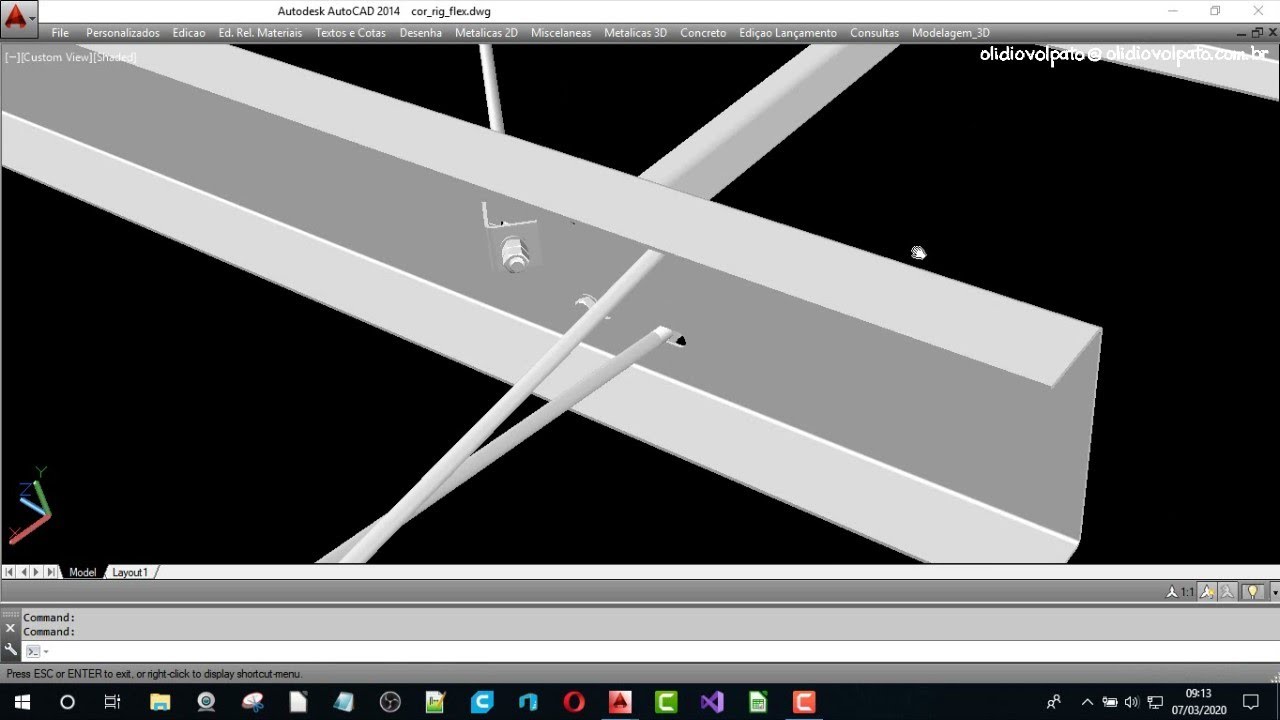Open the webcam app taskbar icon
The width and height of the screenshot is (1280, 720).
coord(206,702)
